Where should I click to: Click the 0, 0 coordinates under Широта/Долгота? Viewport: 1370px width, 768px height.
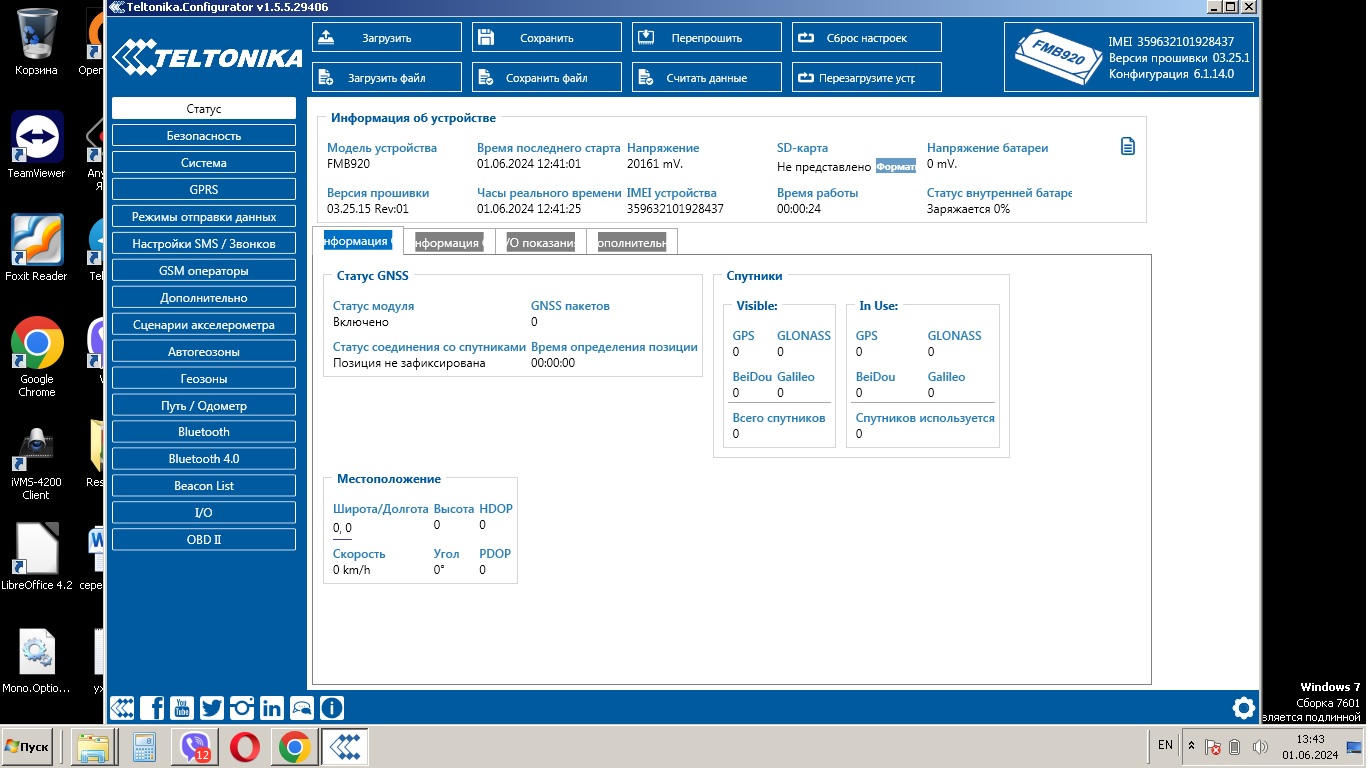pyautogui.click(x=342, y=528)
